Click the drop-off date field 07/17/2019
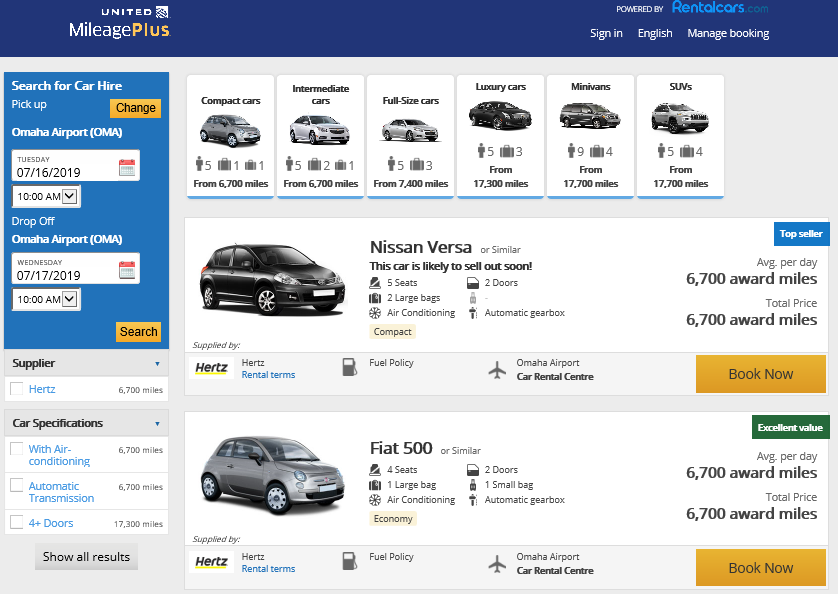This screenshot has width=838, height=594. click(76, 268)
